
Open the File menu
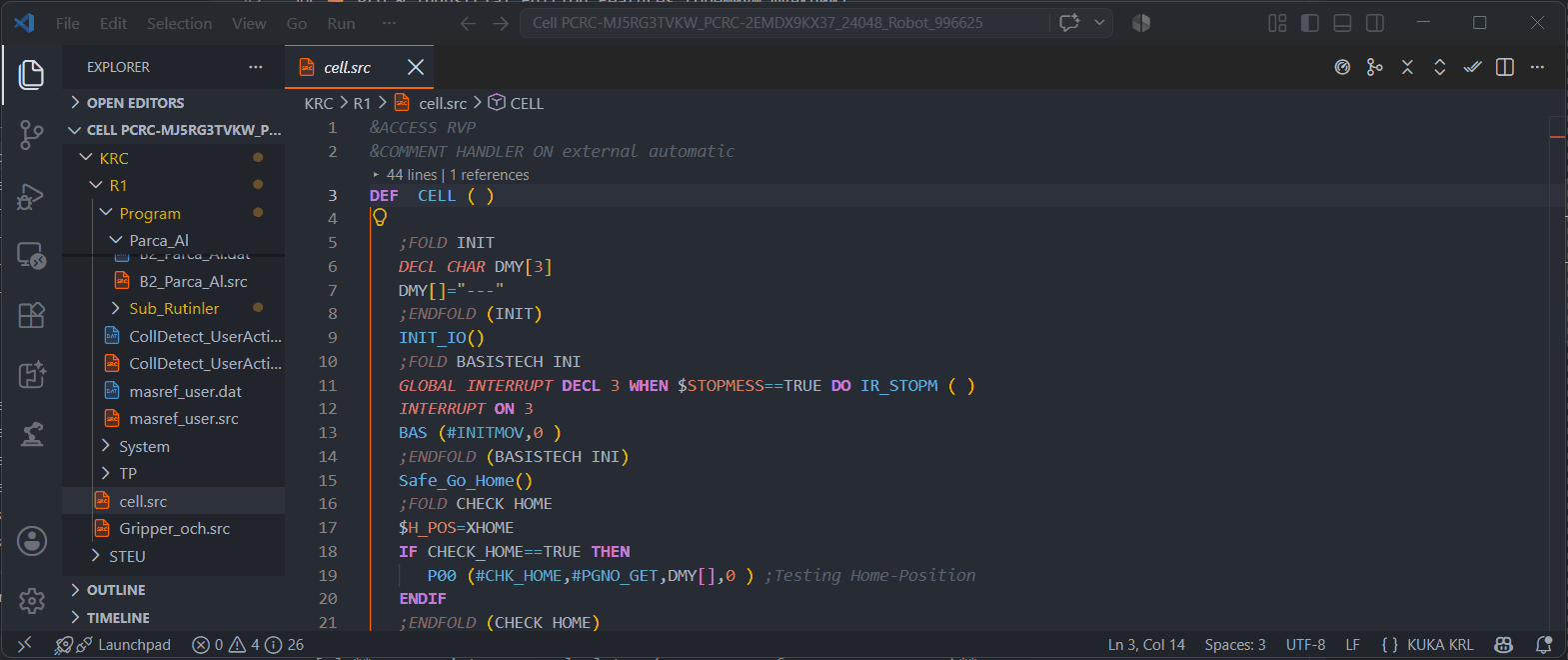coord(68,23)
